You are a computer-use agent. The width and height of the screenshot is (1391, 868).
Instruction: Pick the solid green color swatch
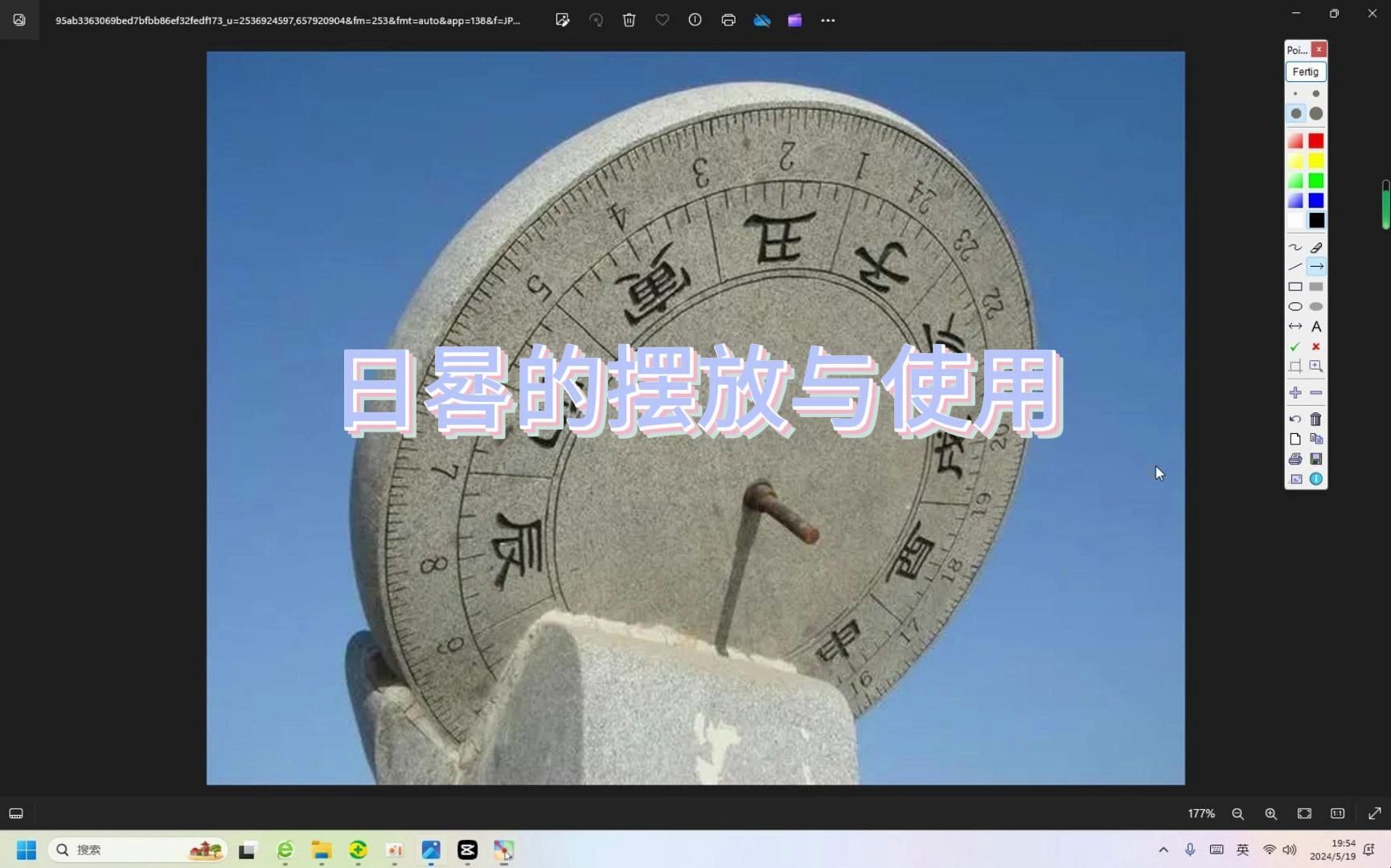coord(1315,181)
